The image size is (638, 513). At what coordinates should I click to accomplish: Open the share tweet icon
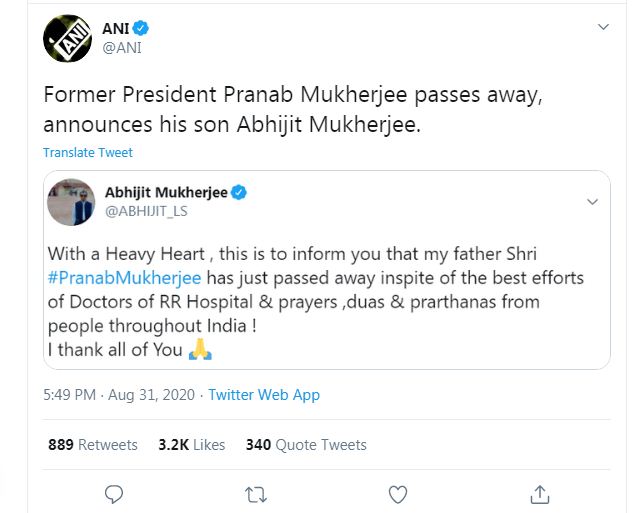(539, 493)
